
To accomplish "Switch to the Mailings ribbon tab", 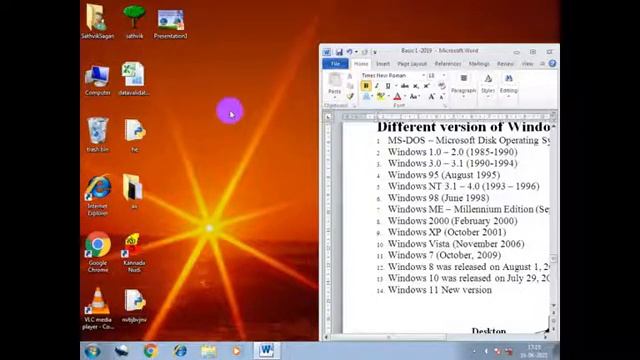I will pyautogui.click(x=479, y=64).
